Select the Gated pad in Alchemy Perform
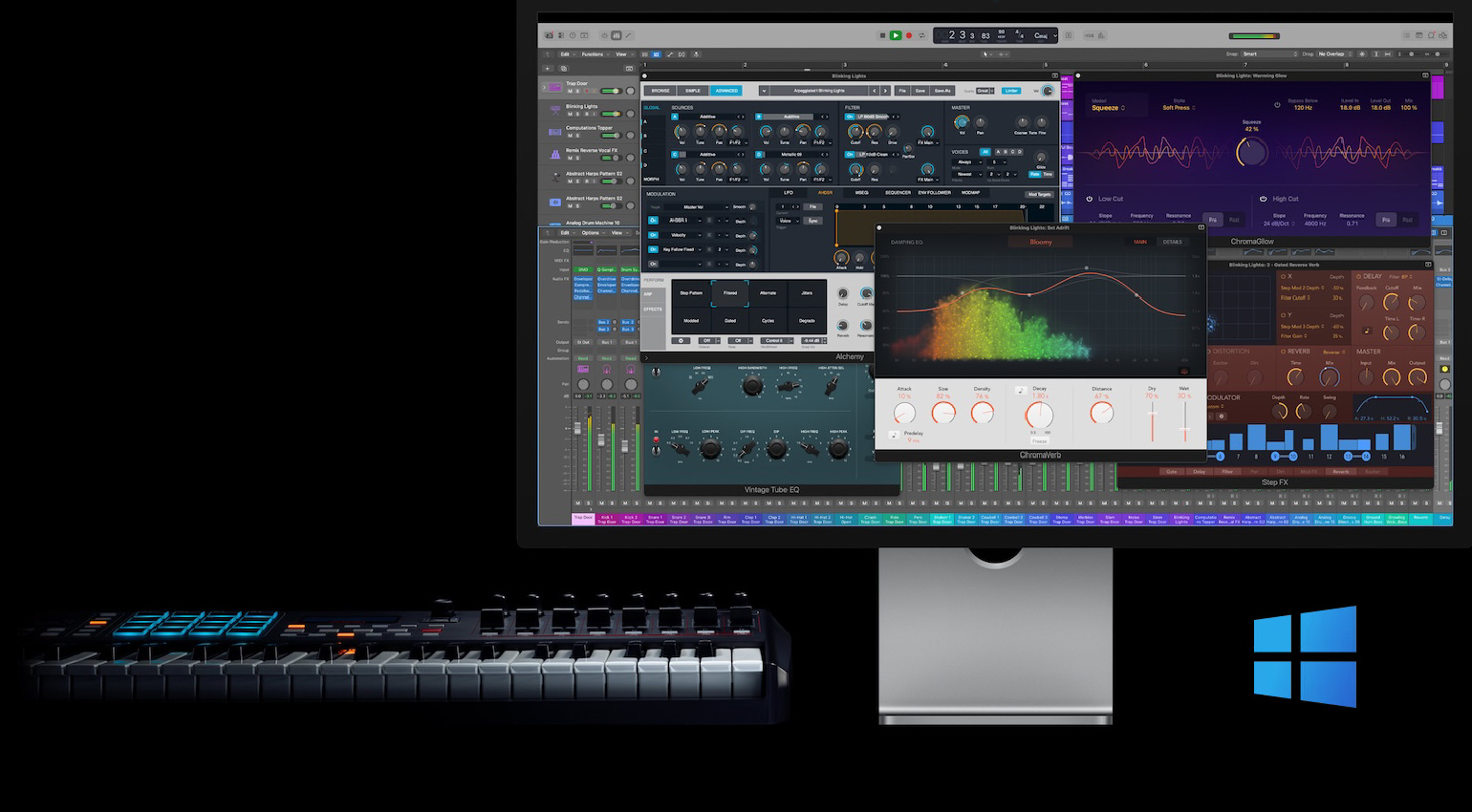Image resolution: width=1472 pixels, height=812 pixels. 730,321
